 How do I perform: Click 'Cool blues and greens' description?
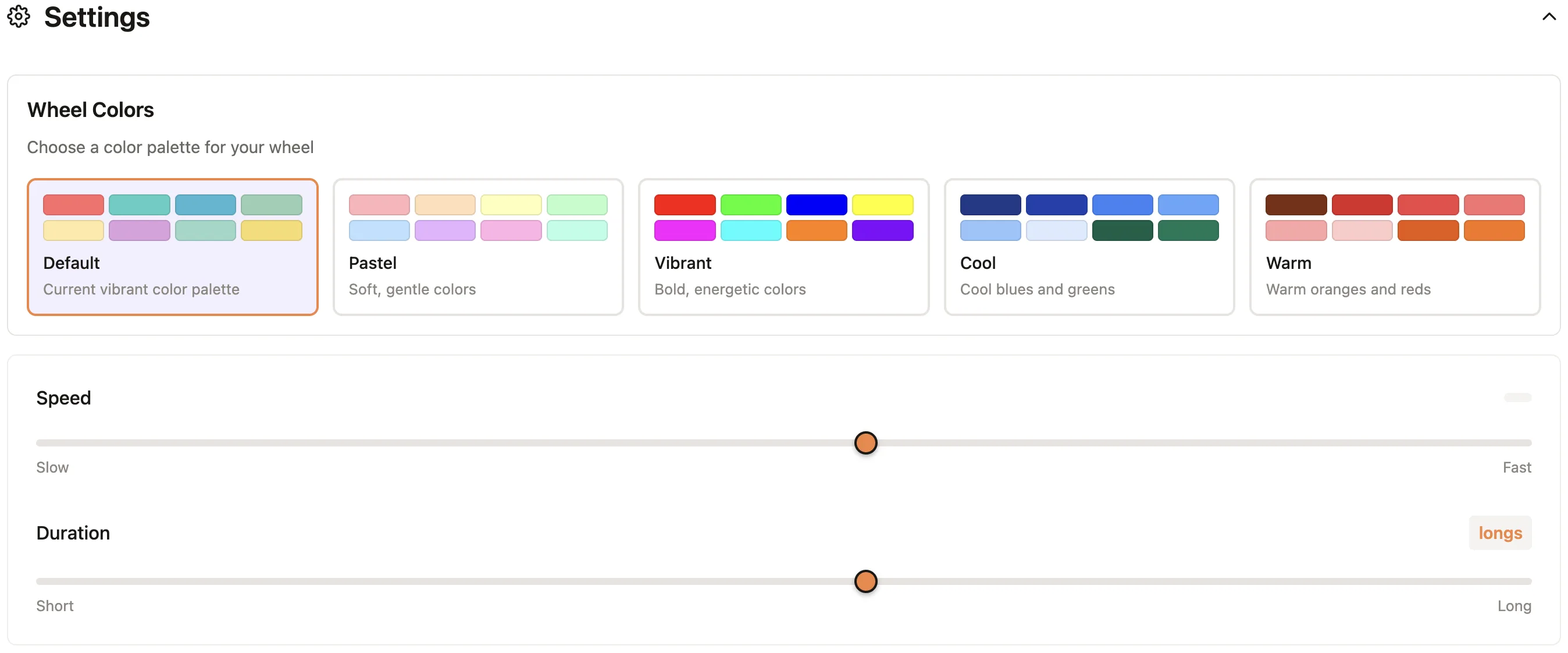[1037, 289]
